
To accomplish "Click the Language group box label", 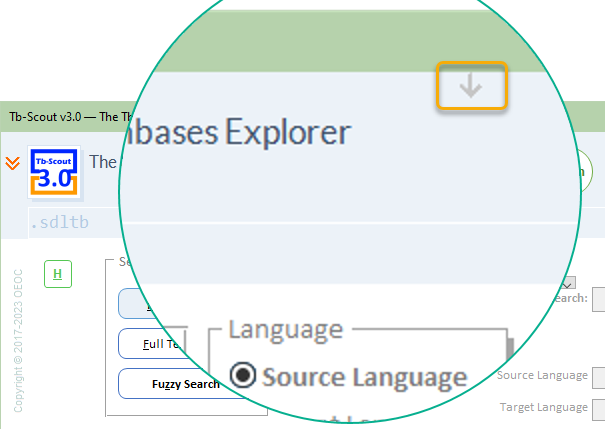I will pos(285,329).
